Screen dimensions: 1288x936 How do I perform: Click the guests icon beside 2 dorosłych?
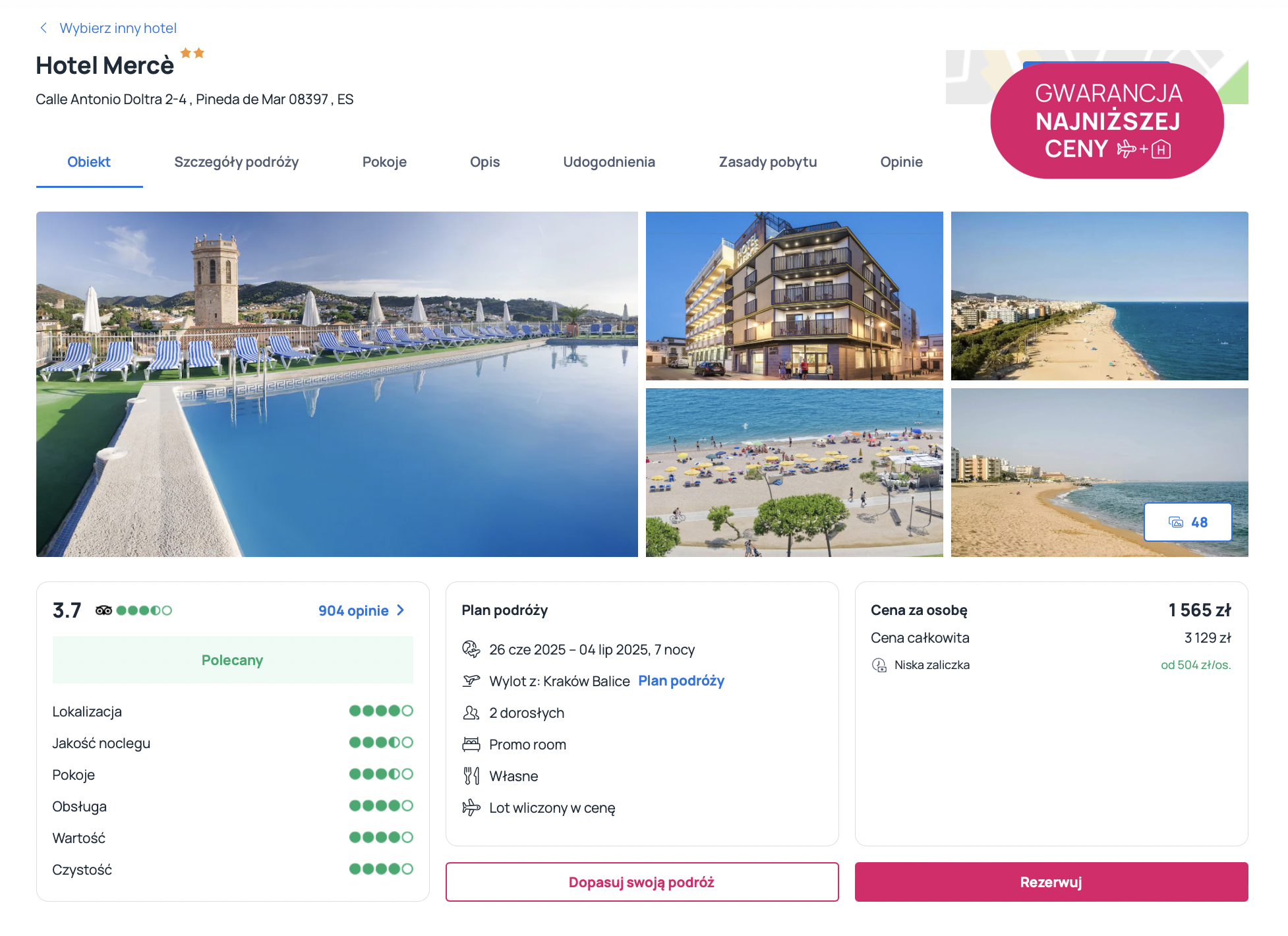click(471, 713)
